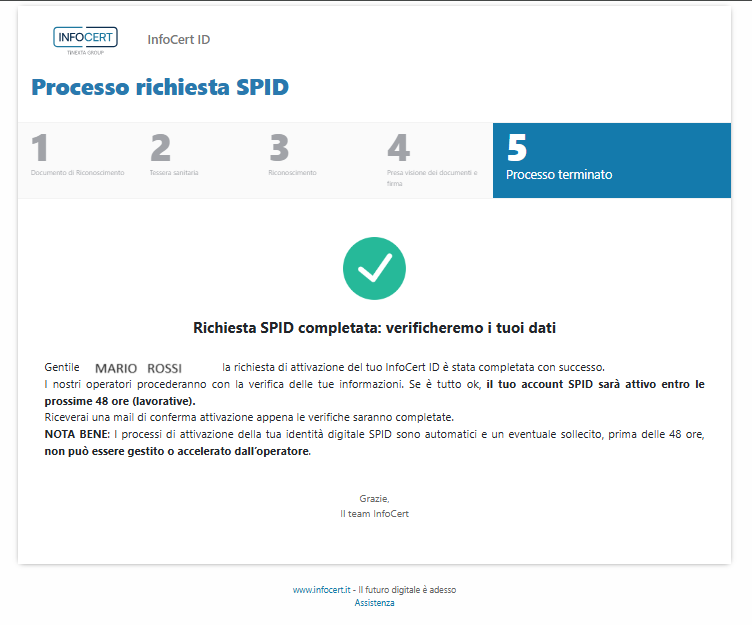The height and width of the screenshot is (625, 752).
Task: Click the large step number 5
Action: tap(517, 147)
